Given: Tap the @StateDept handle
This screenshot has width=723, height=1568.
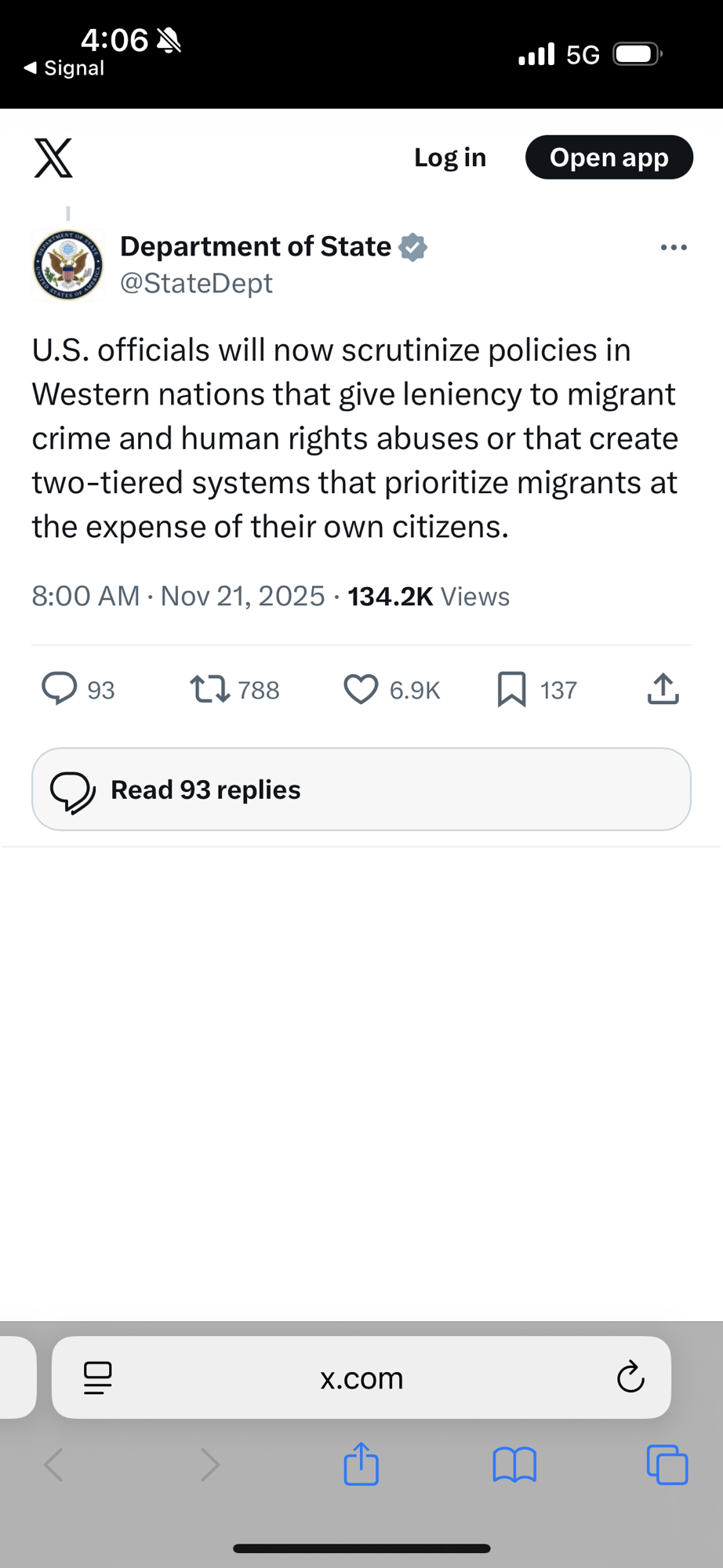Looking at the screenshot, I should pos(196,283).
